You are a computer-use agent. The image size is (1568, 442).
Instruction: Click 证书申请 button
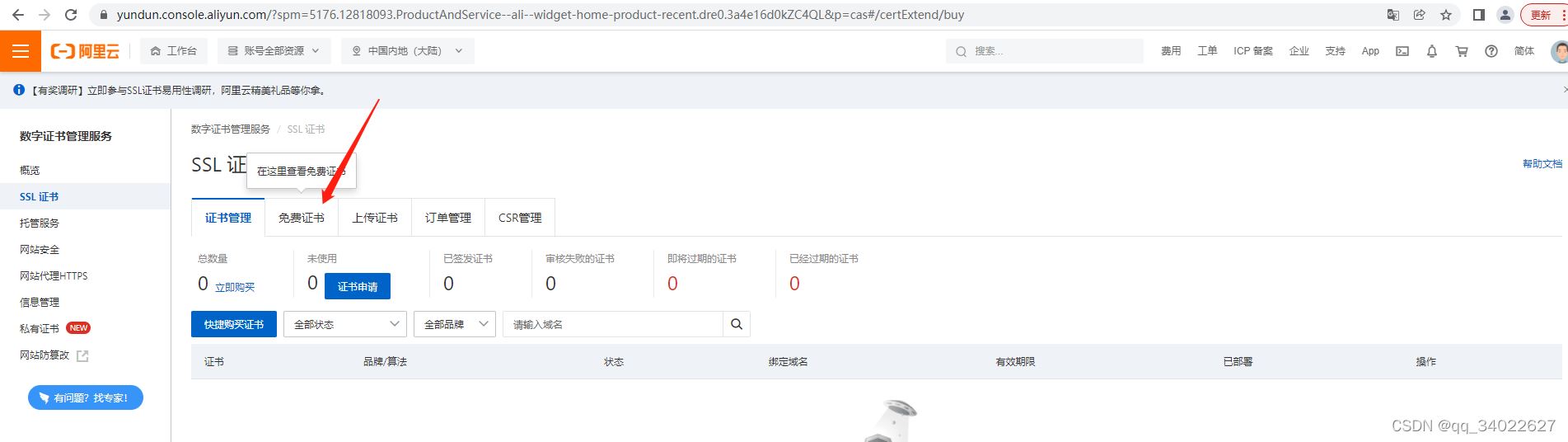click(x=358, y=286)
